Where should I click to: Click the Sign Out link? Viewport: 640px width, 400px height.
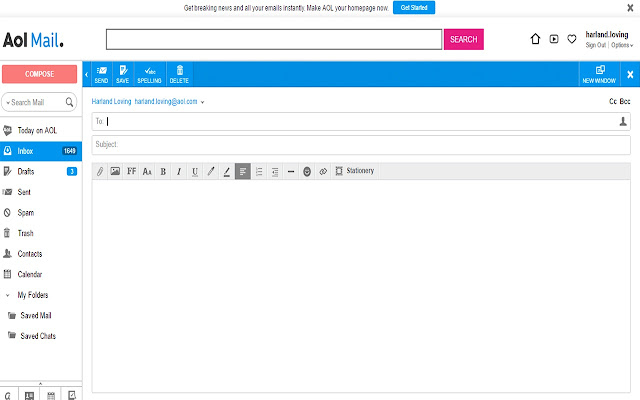pyautogui.click(x=596, y=45)
